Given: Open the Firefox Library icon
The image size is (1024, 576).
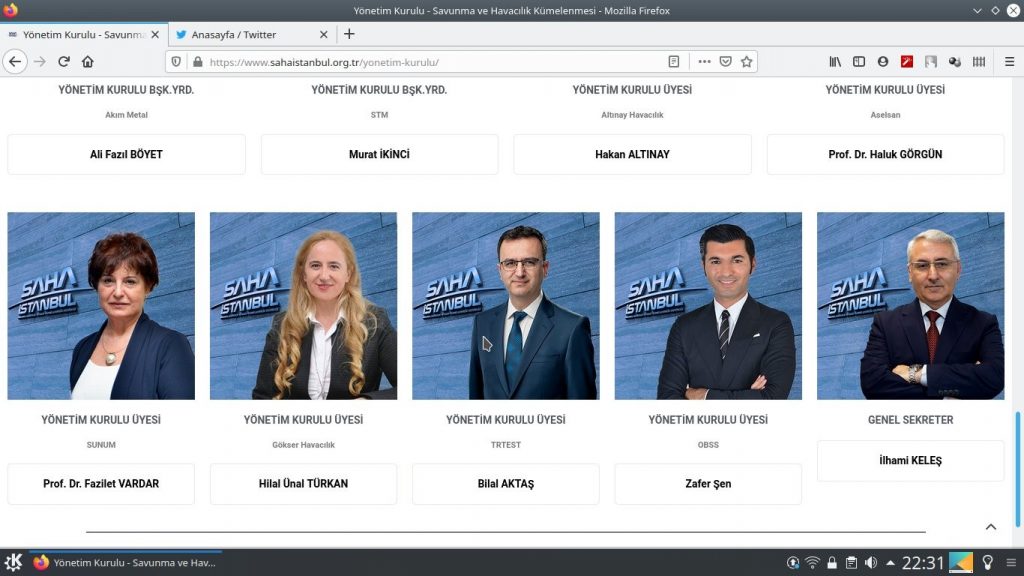Looking at the screenshot, I should tap(836, 61).
